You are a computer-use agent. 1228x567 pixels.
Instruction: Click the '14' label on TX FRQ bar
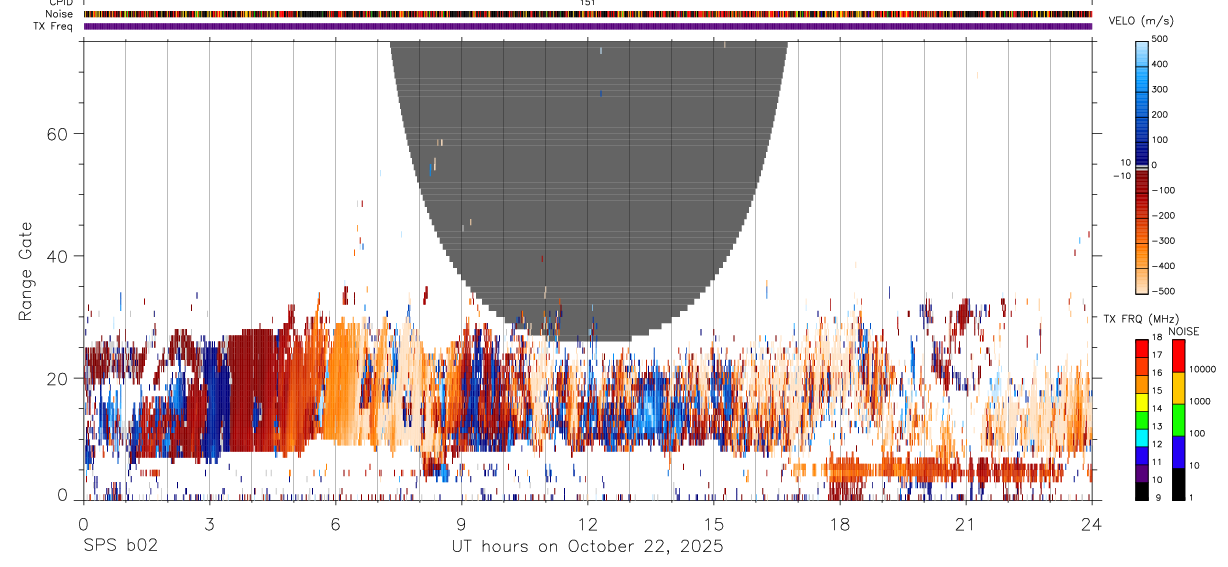point(1157,408)
